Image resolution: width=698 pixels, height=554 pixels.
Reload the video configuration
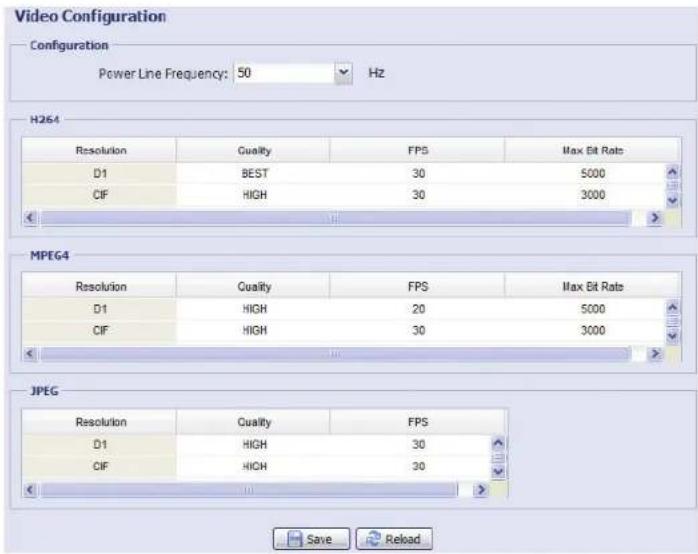[x=394, y=539]
